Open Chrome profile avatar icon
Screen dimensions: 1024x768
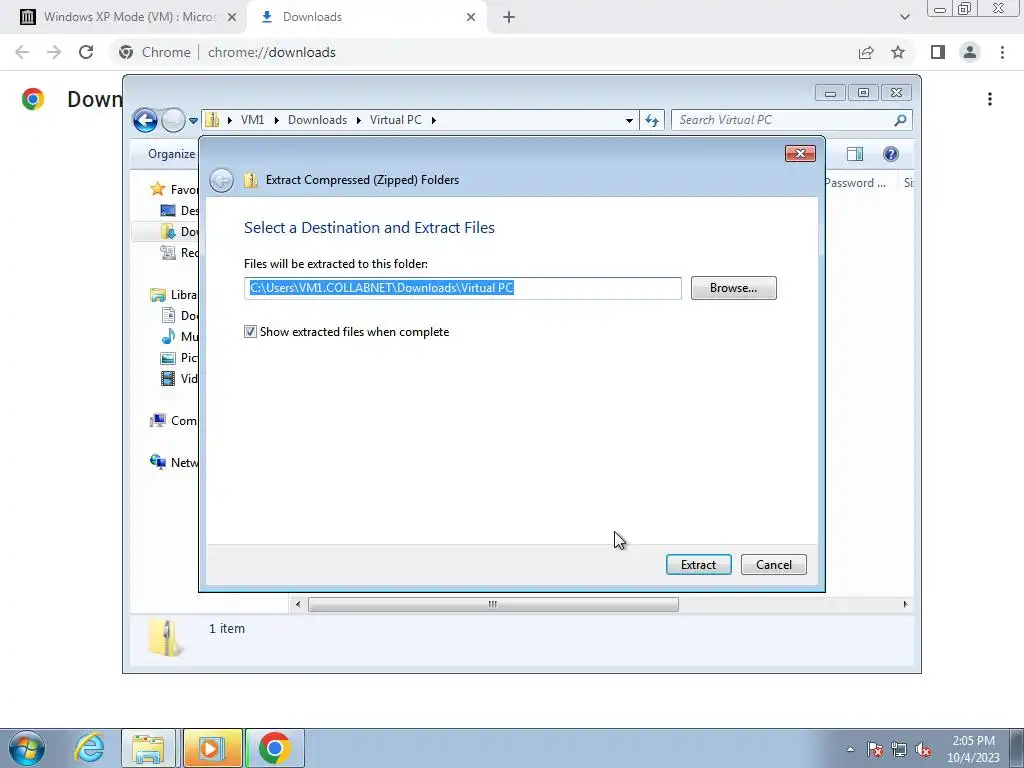(970, 52)
